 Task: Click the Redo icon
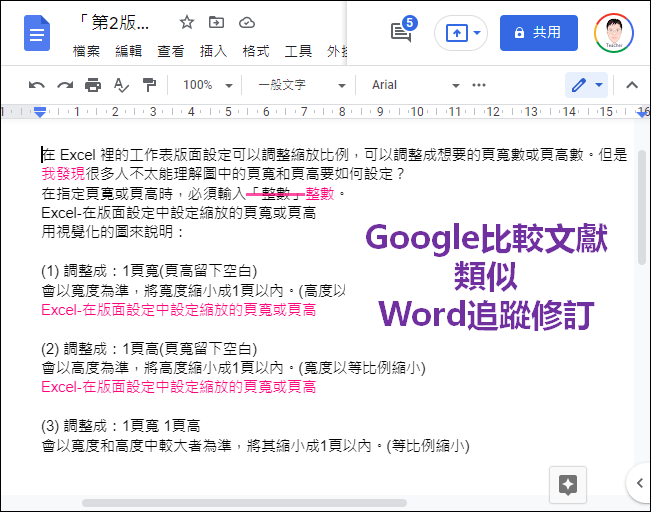65,85
